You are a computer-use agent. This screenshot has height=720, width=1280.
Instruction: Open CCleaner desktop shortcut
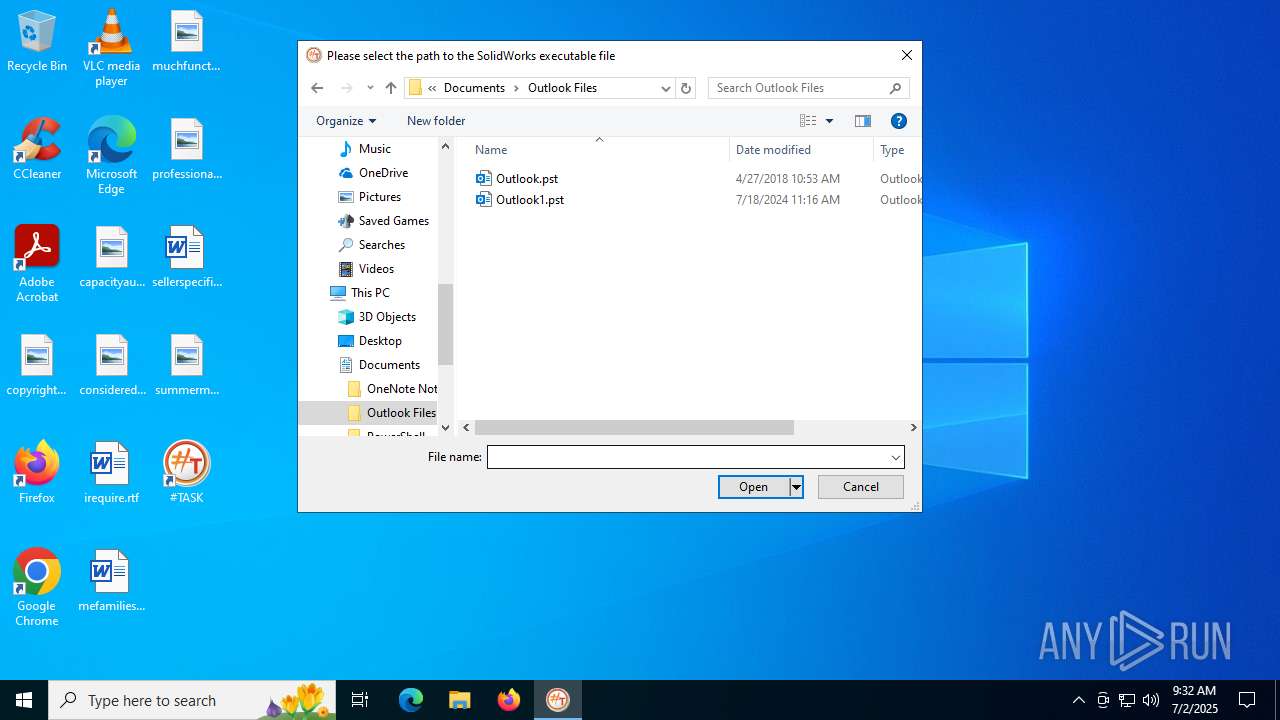[x=37, y=150]
